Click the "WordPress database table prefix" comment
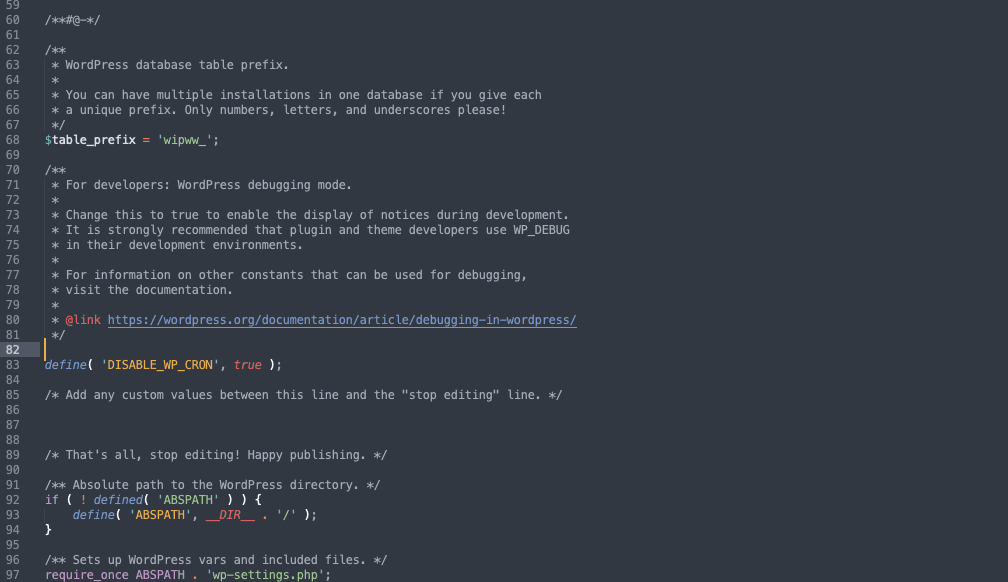Viewport: 1008px width, 582px height. point(177,65)
